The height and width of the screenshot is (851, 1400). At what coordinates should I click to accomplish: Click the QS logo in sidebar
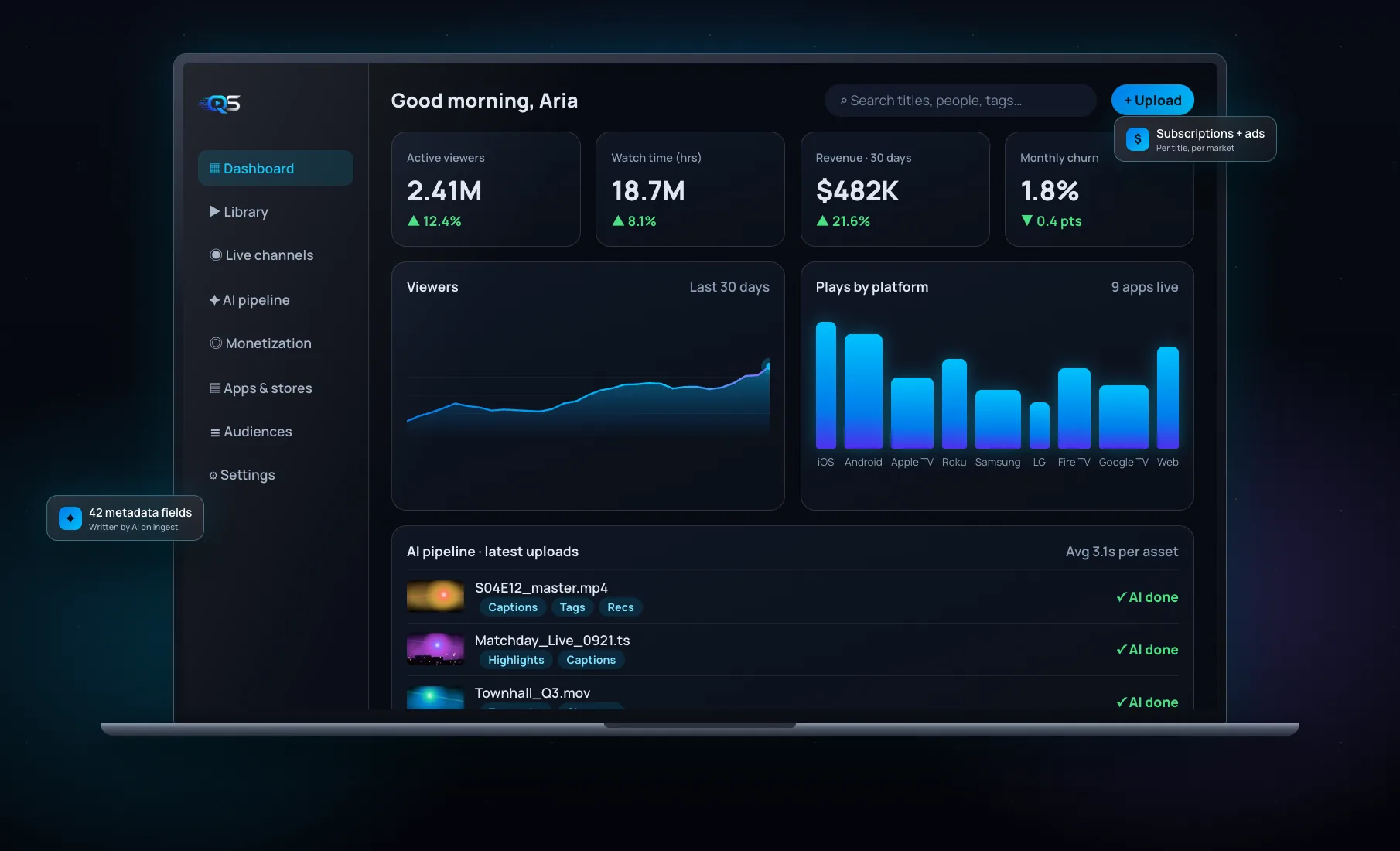(x=220, y=104)
